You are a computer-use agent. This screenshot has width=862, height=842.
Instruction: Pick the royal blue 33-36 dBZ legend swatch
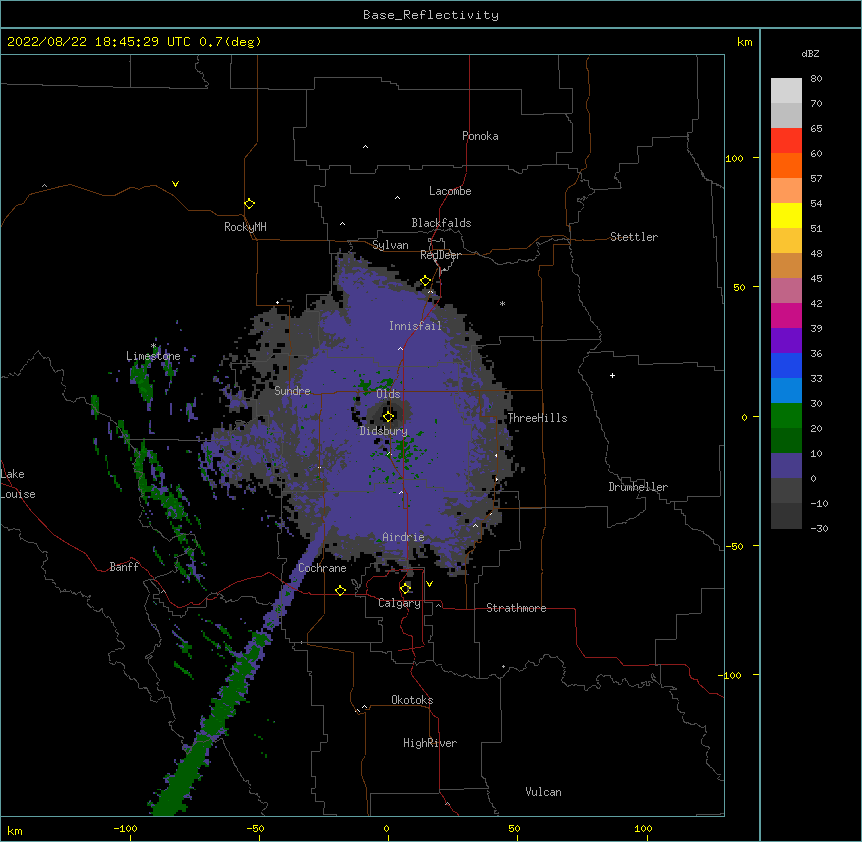click(786, 365)
